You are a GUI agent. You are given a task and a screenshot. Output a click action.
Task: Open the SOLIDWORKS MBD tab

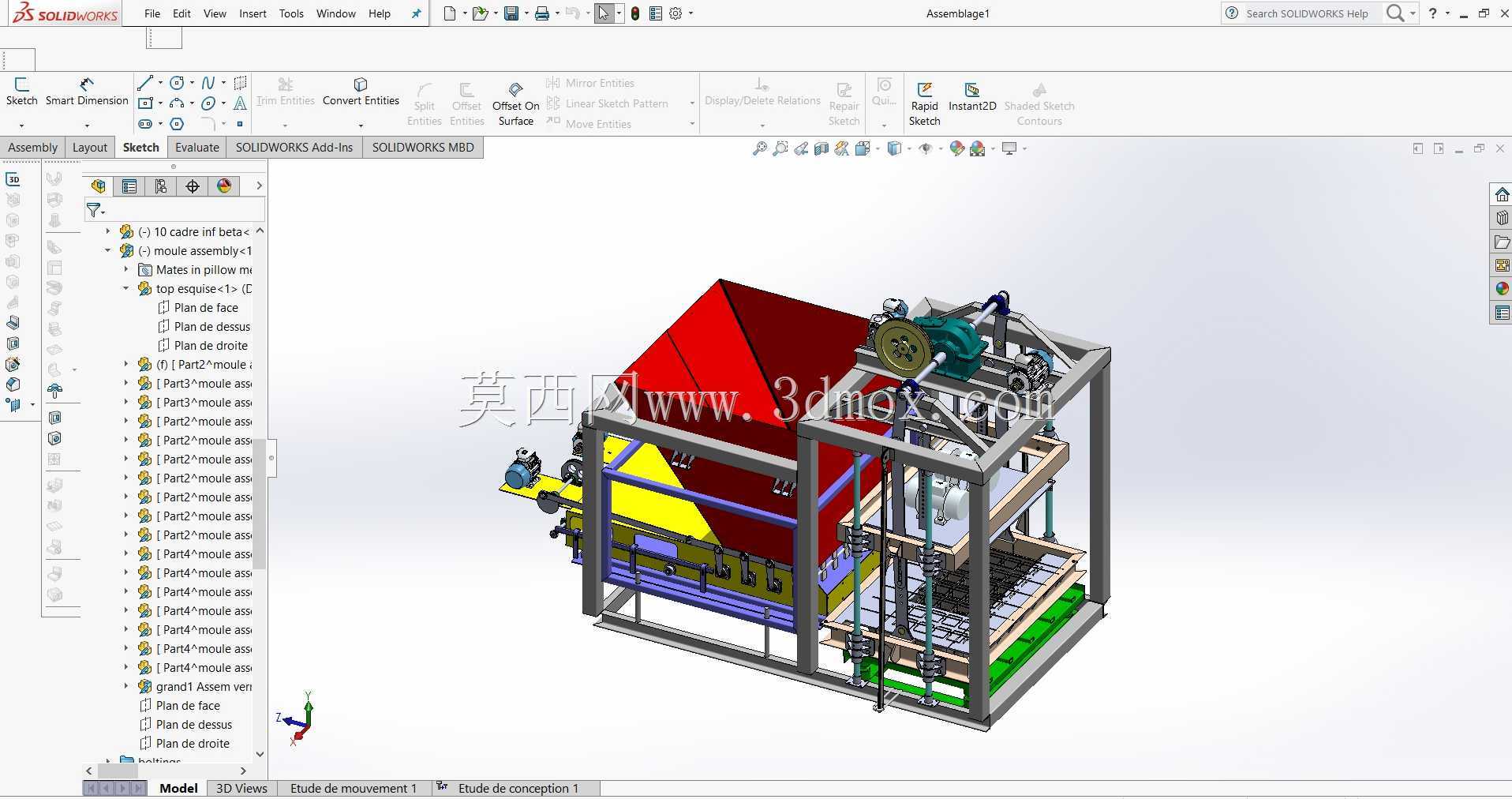423,147
